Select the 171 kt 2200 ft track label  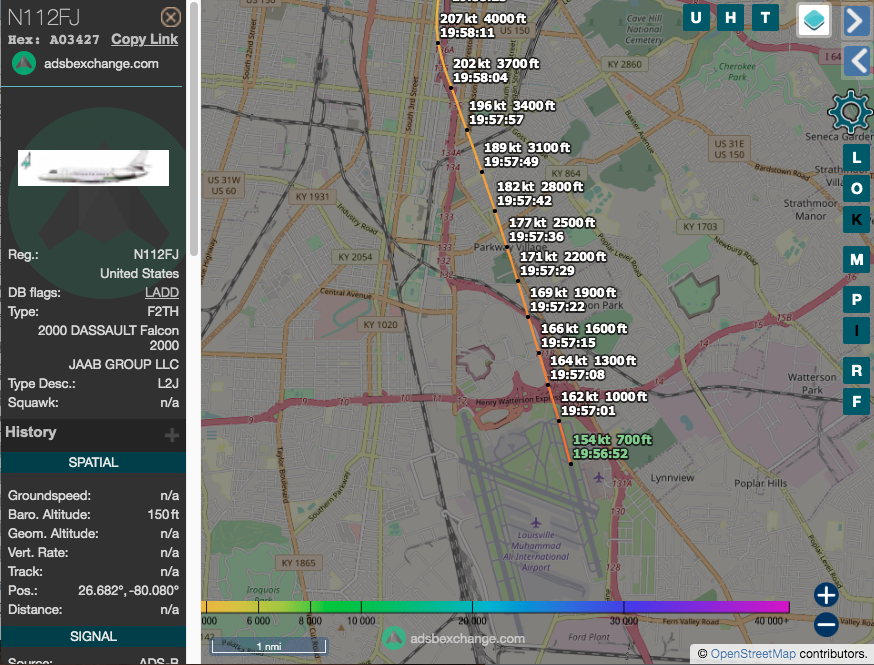[x=563, y=264]
